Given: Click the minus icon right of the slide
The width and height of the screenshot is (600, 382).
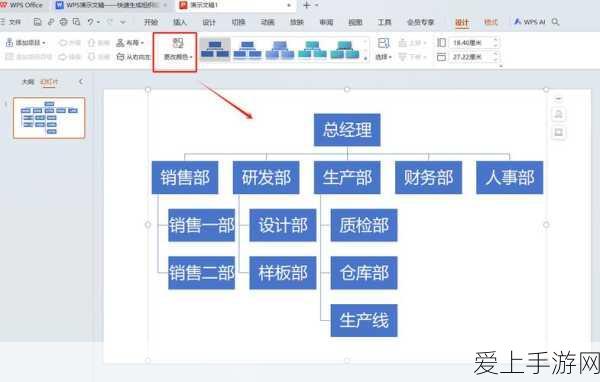Looking at the screenshot, I should tap(559, 99).
